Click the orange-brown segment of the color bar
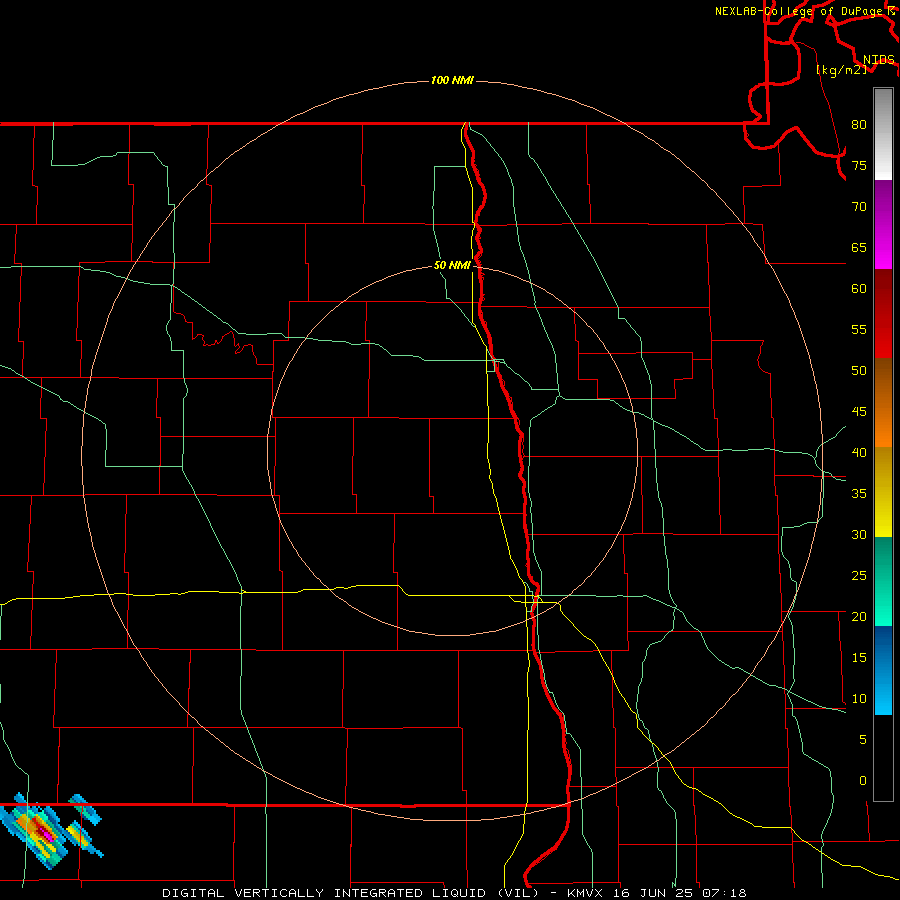The height and width of the screenshot is (900, 900). (x=883, y=403)
